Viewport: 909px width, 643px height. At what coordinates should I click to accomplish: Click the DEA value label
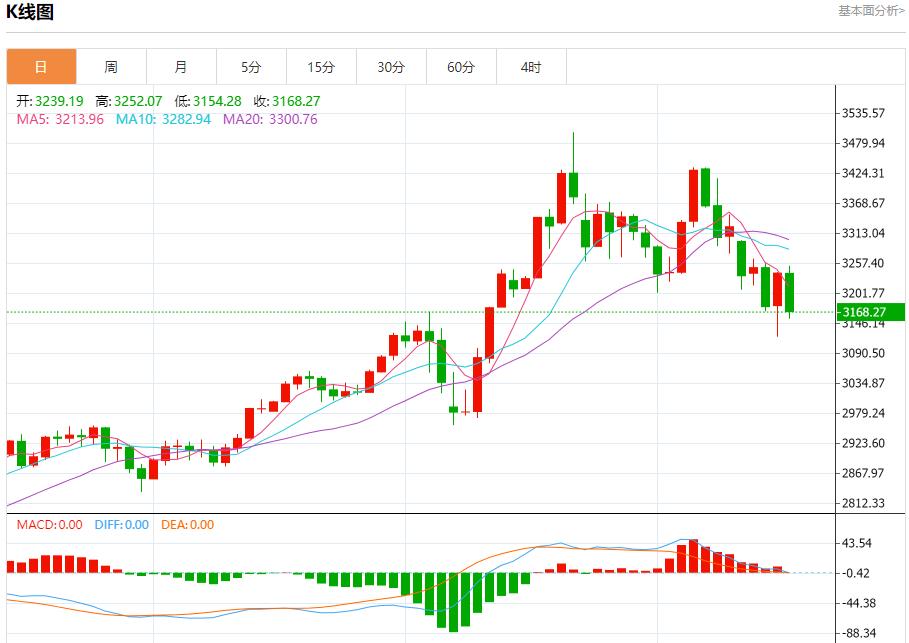188,524
